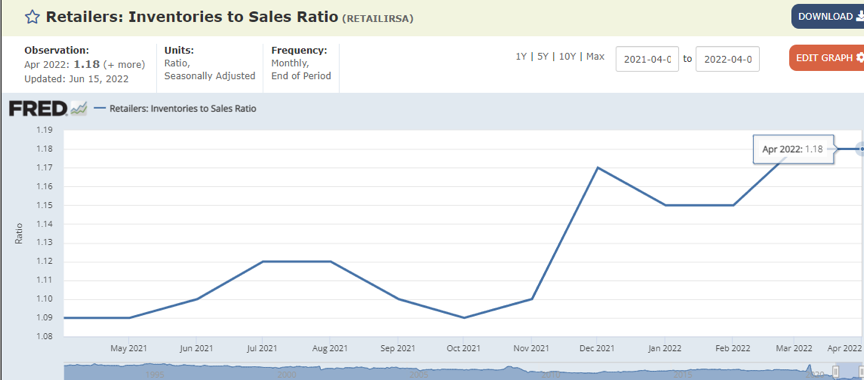Click the Ratio y-axis title
The height and width of the screenshot is (380, 864).
pyautogui.click(x=19, y=233)
